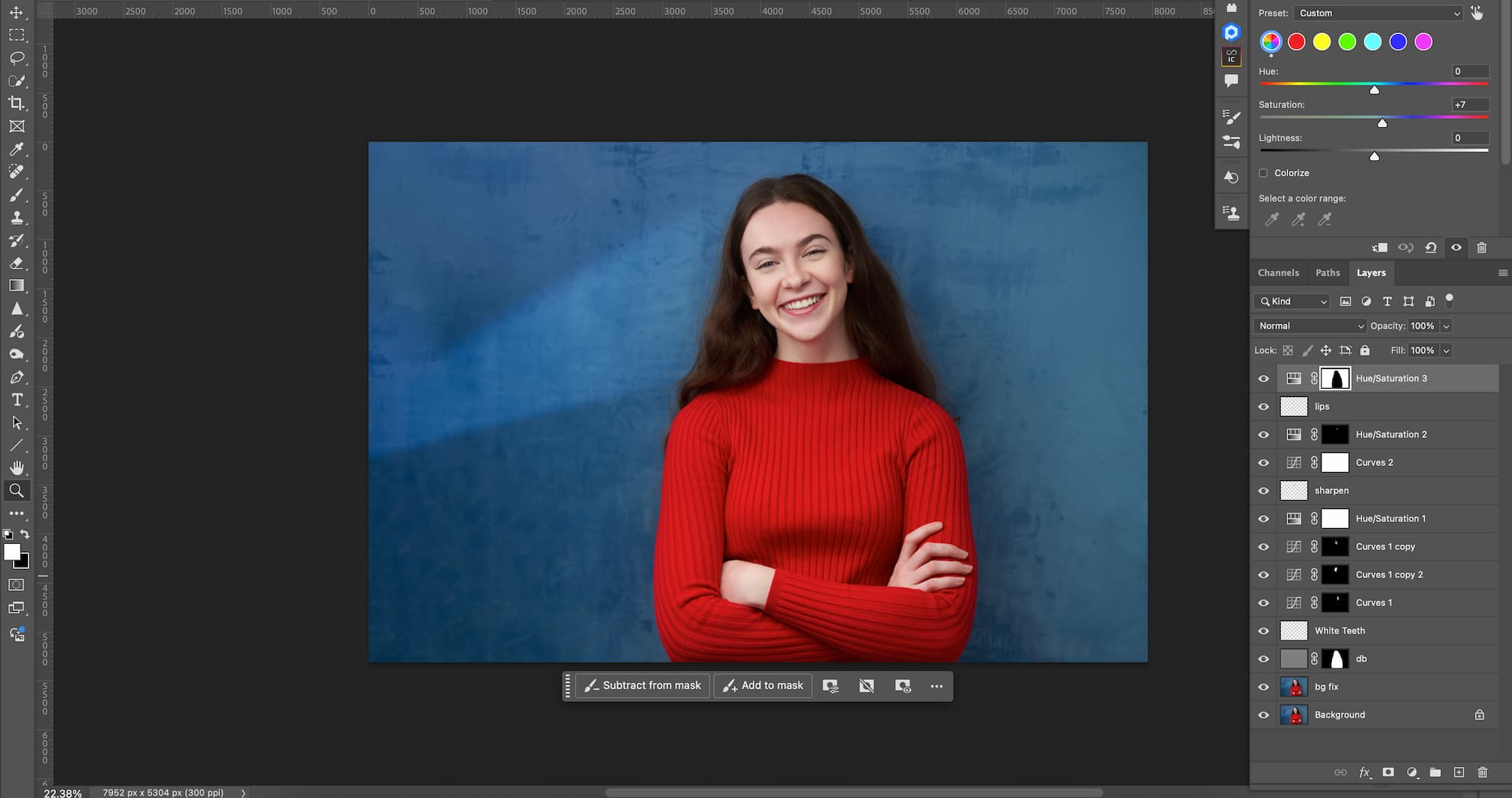Select the Gradient tool

click(16, 286)
